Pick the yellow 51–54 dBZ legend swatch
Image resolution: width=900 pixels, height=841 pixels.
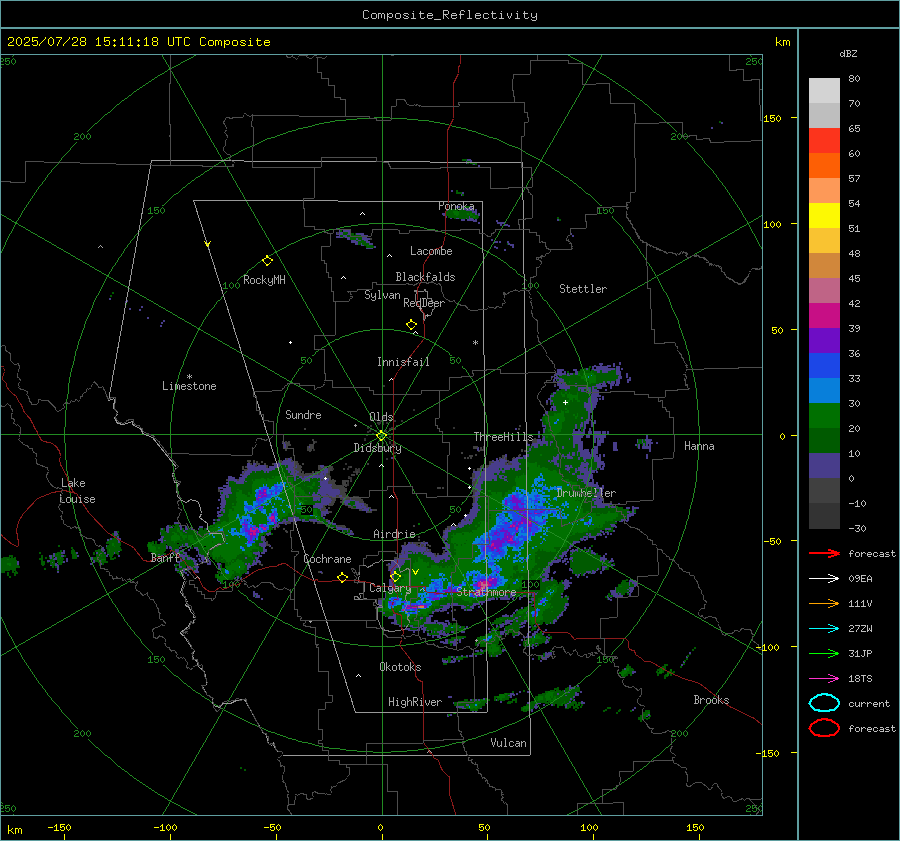pos(824,216)
